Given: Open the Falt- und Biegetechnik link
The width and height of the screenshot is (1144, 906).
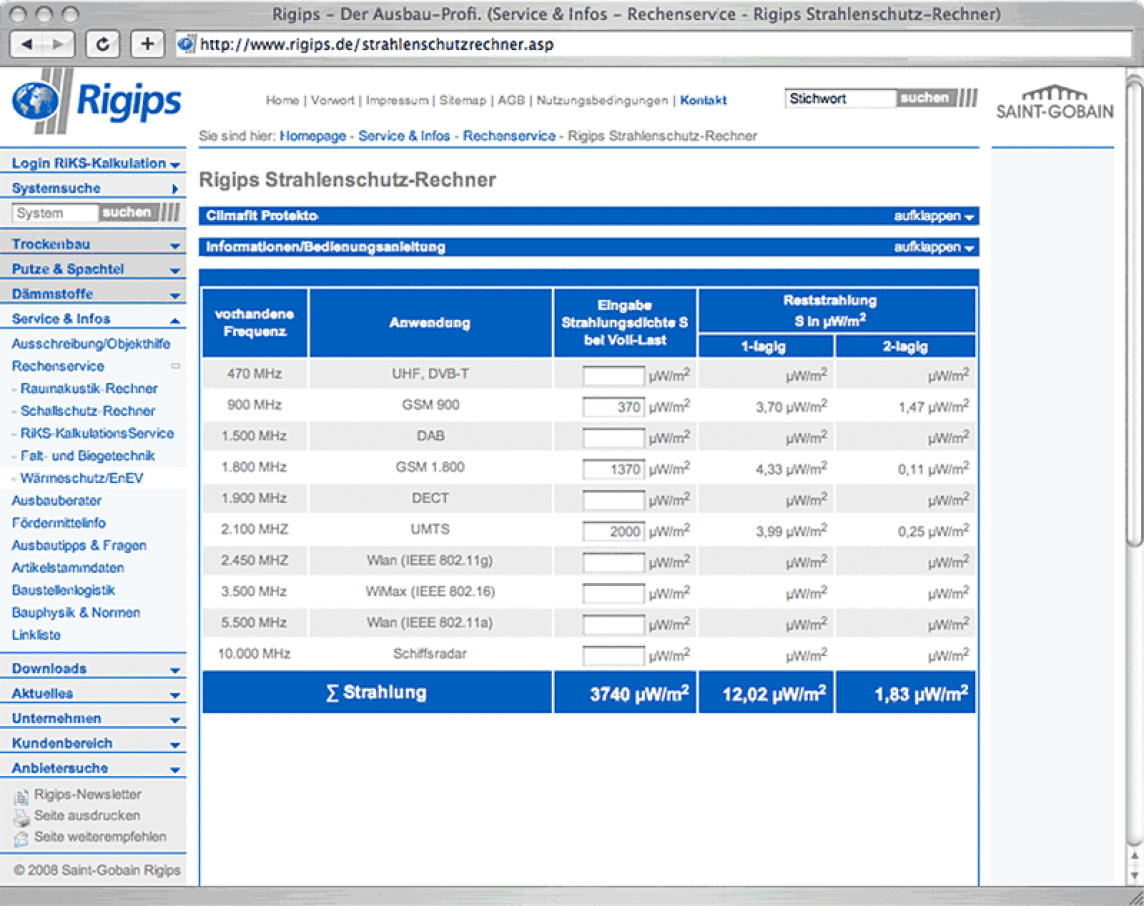Looking at the screenshot, I should tap(88, 456).
